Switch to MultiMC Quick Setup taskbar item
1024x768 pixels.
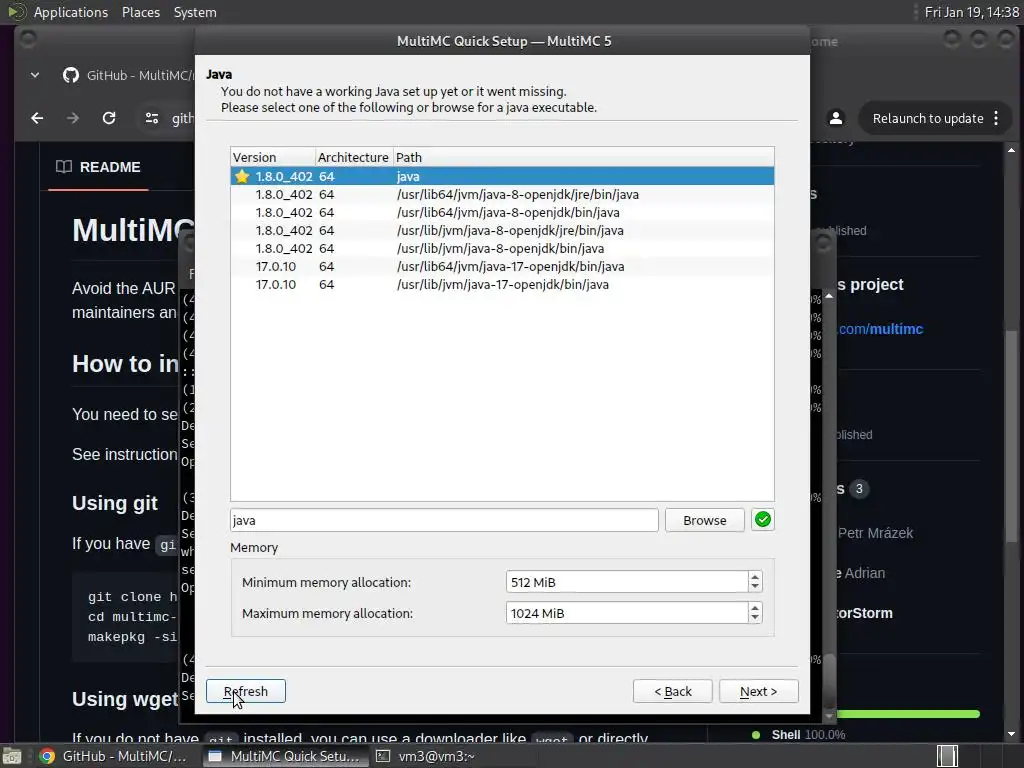[x=284, y=756]
